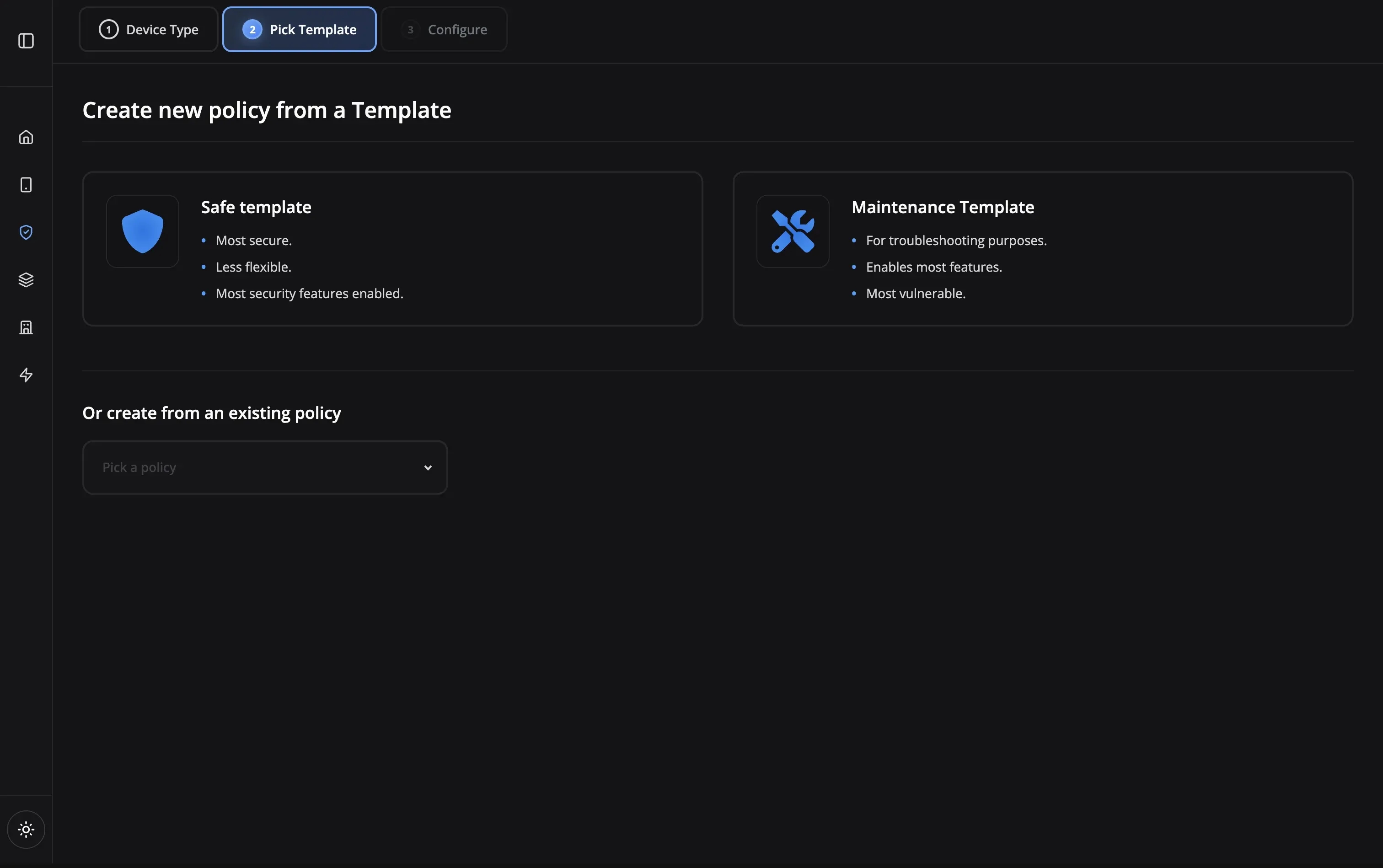Click inside the Pick a policy field

point(230,467)
